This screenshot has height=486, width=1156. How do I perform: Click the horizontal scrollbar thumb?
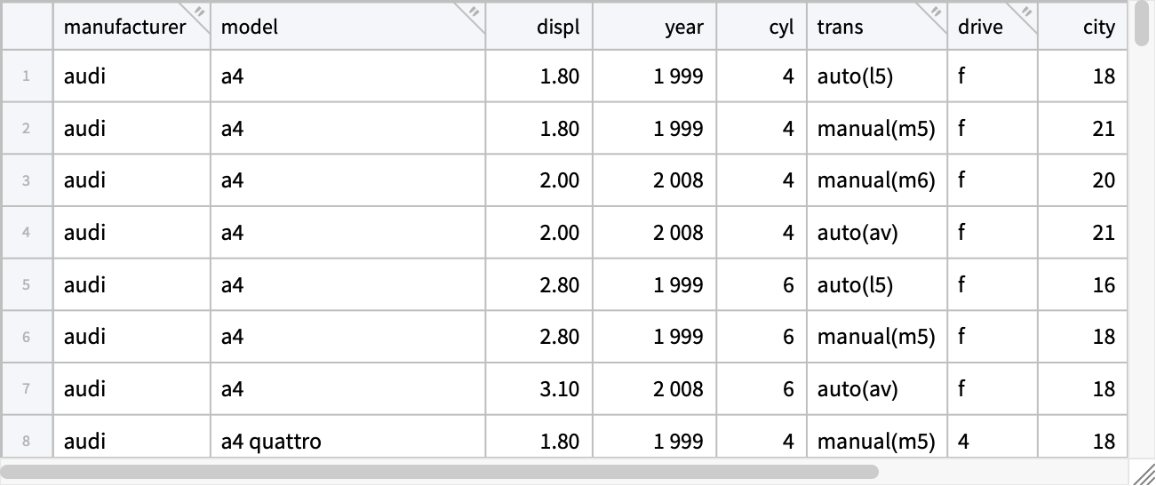tap(440, 471)
